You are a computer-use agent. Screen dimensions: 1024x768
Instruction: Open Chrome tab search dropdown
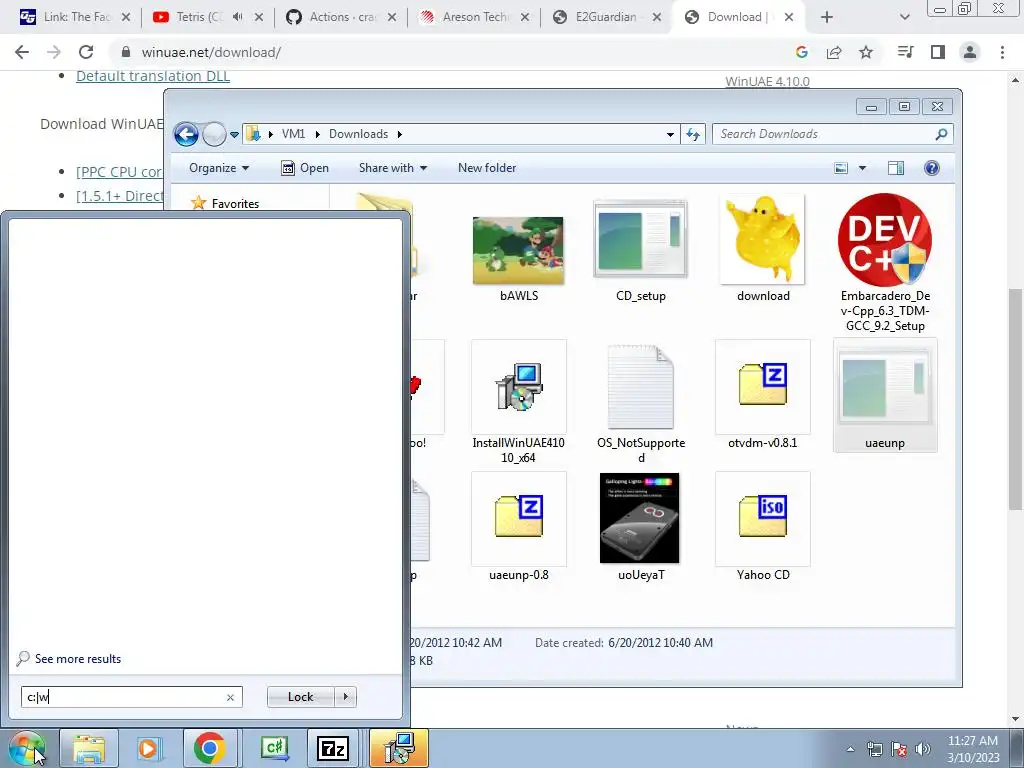pyautogui.click(x=904, y=17)
